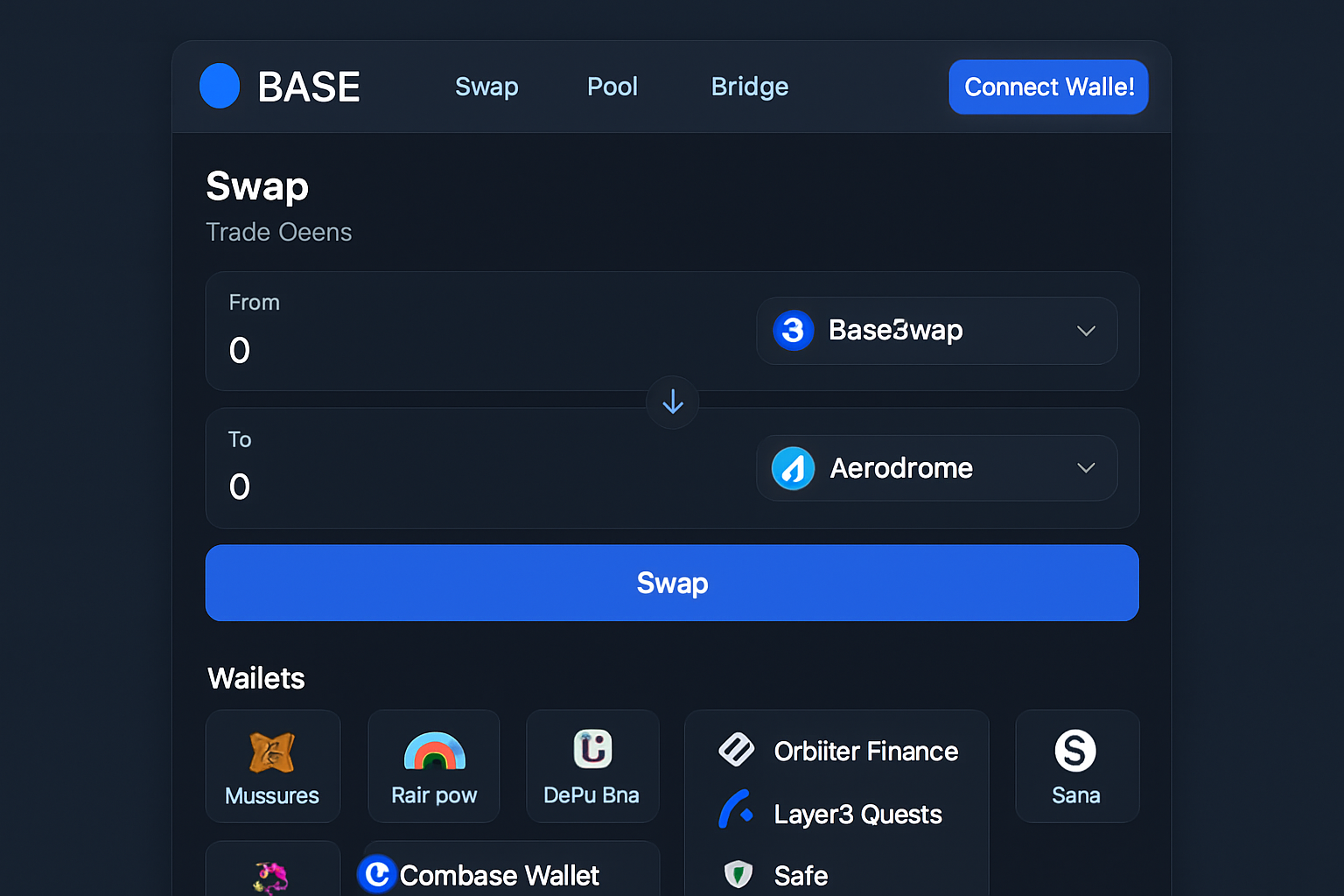Click the large blue Swap button

(x=672, y=583)
